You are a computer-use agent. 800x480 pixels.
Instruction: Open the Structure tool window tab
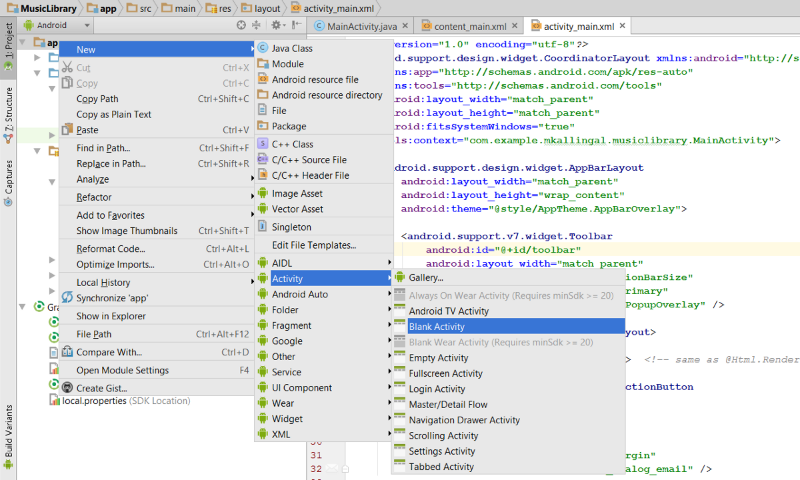pyautogui.click(x=8, y=114)
